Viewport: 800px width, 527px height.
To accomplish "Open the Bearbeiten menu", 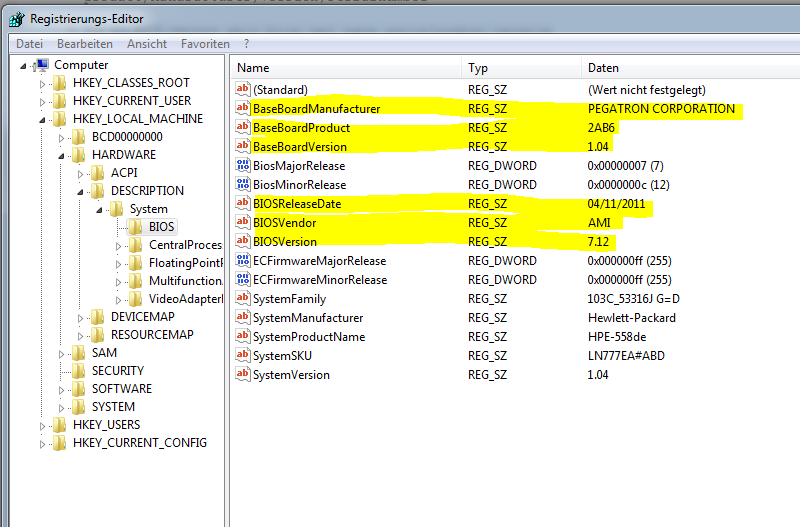I will click(85, 44).
